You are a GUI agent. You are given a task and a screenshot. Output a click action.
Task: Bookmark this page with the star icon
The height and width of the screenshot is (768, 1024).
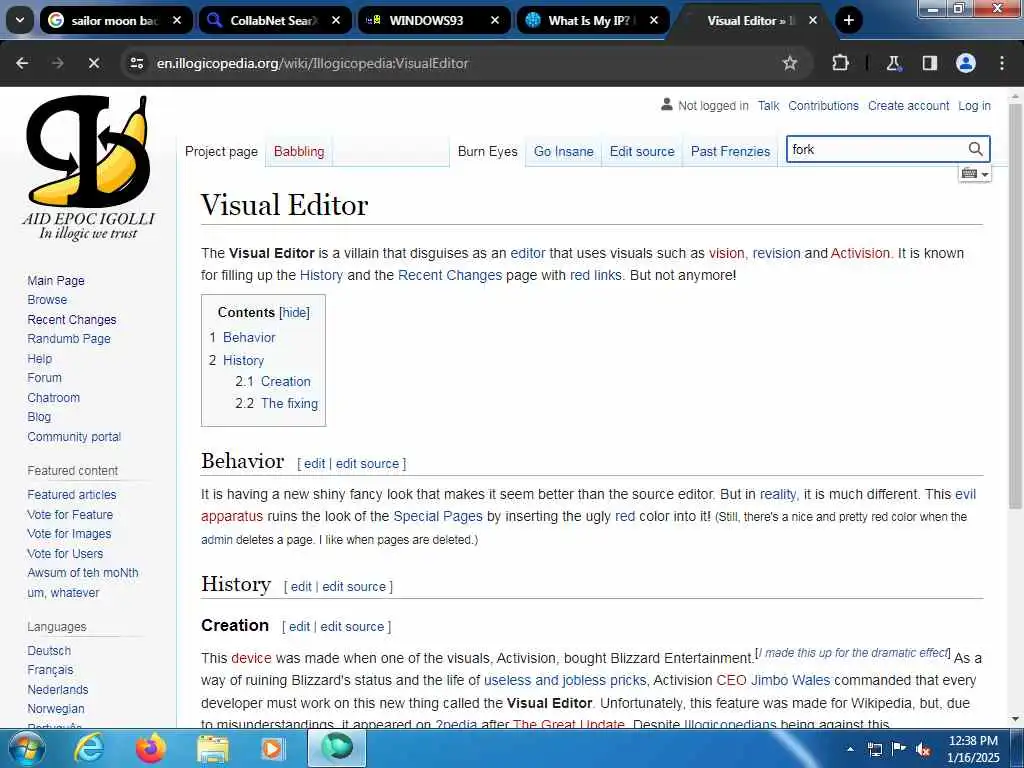(790, 63)
